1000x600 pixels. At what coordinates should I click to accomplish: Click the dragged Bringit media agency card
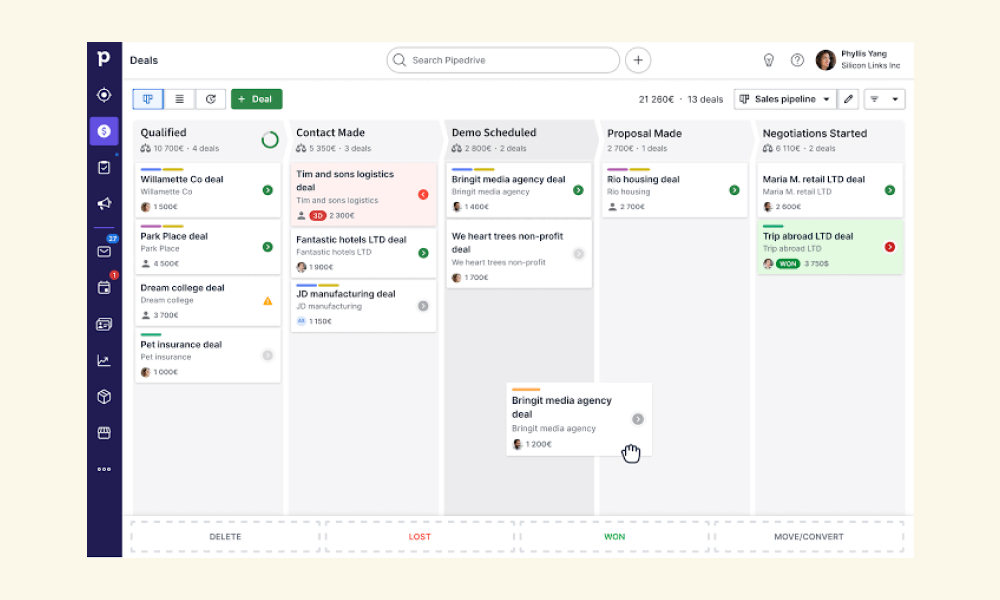pyautogui.click(x=579, y=419)
